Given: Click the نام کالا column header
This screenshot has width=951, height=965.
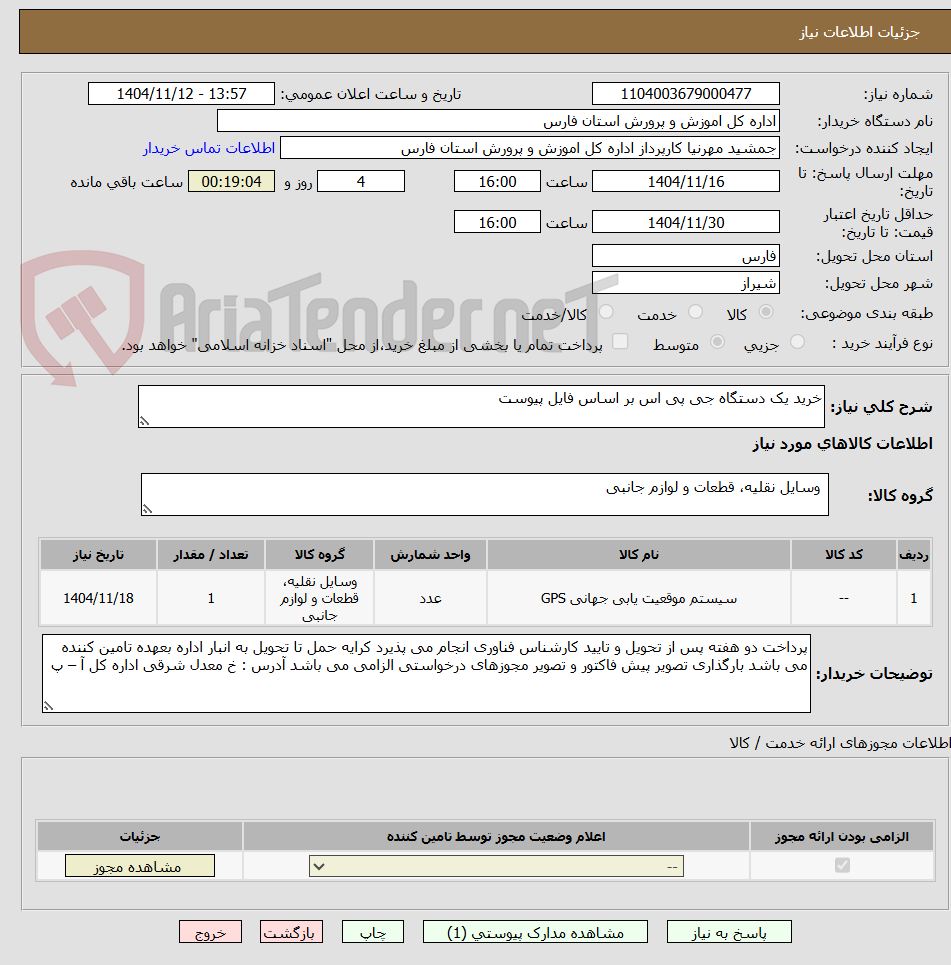Looking at the screenshot, I should tap(639, 555).
